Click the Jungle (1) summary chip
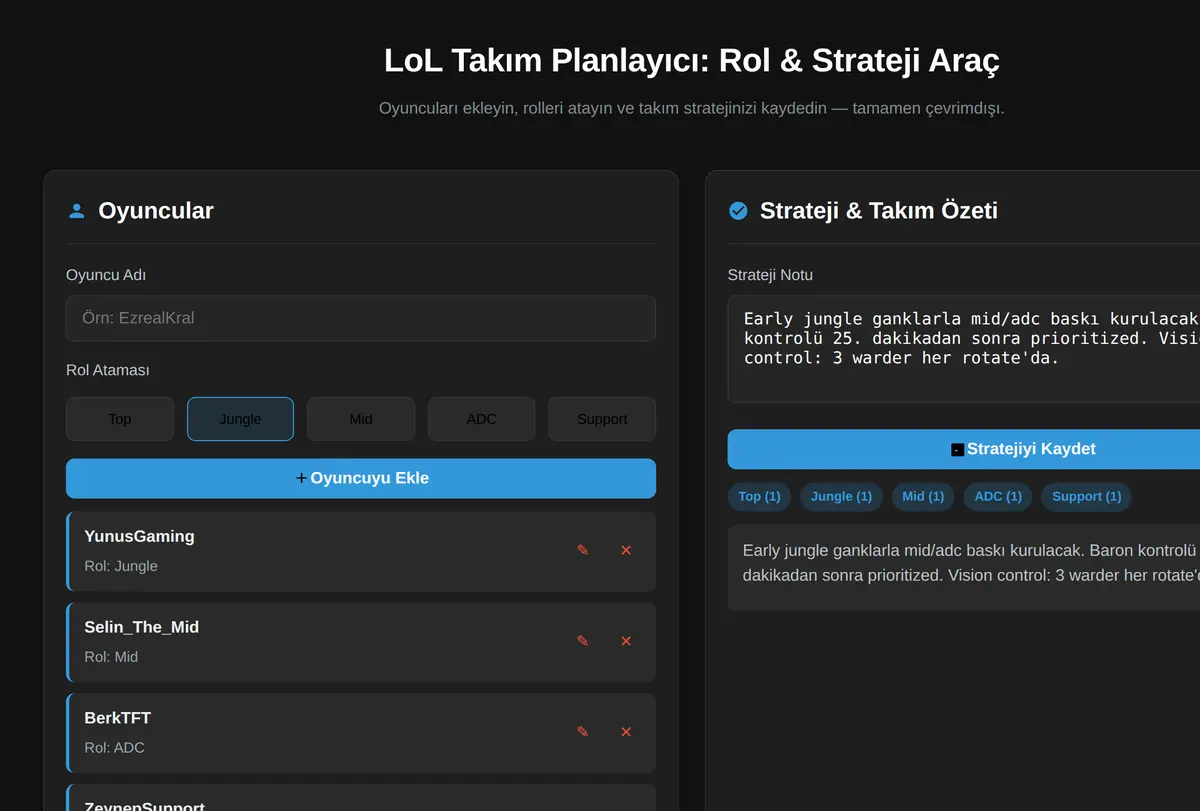Screen dimensions: 1200x811 [x=841, y=497]
